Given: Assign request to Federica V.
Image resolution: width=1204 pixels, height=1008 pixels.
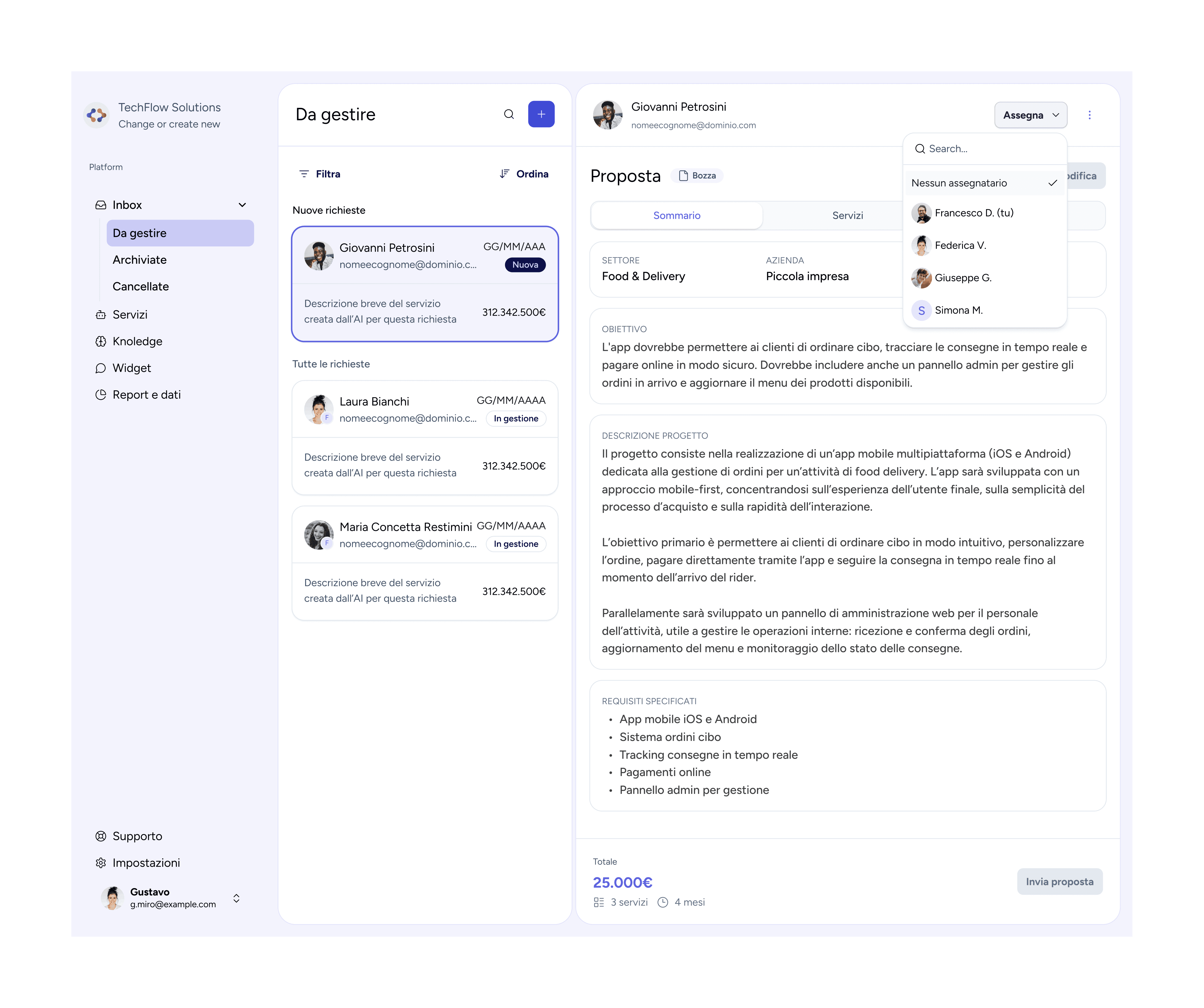Looking at the screenshot, I should pos(960,246).
